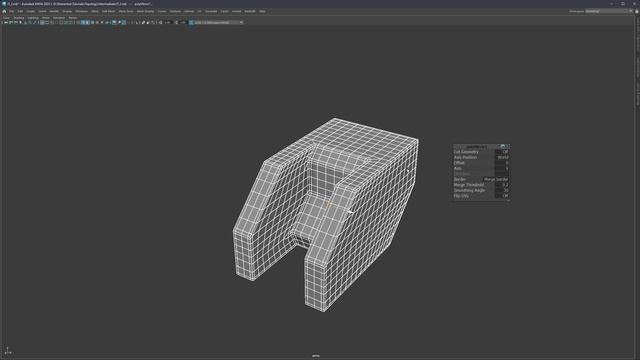This screenshot has height=360, width=640.
Task: Open the Create menu
Action: coord(31,11)
